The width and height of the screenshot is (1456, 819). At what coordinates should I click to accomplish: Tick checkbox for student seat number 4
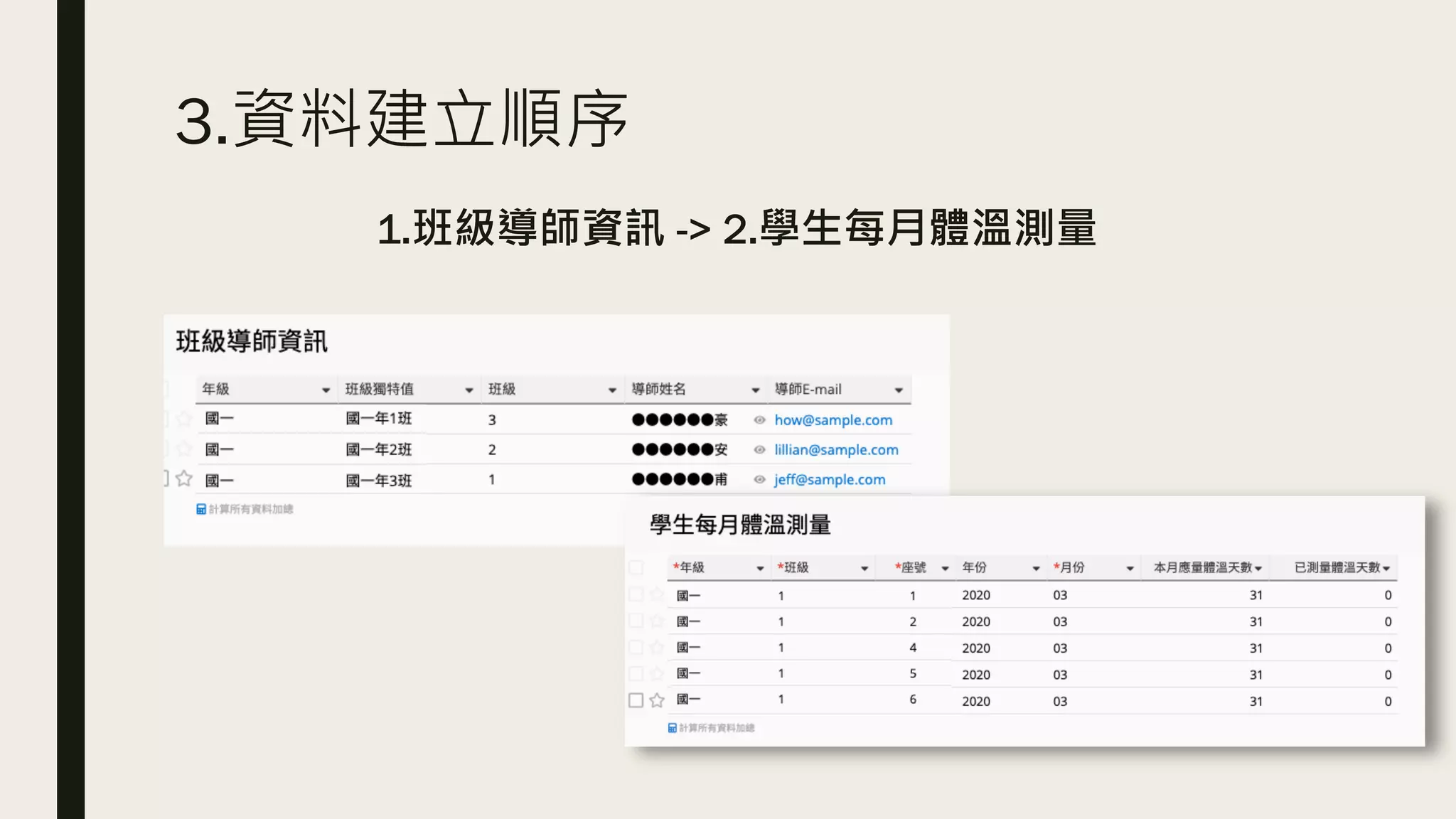[636, 647]
